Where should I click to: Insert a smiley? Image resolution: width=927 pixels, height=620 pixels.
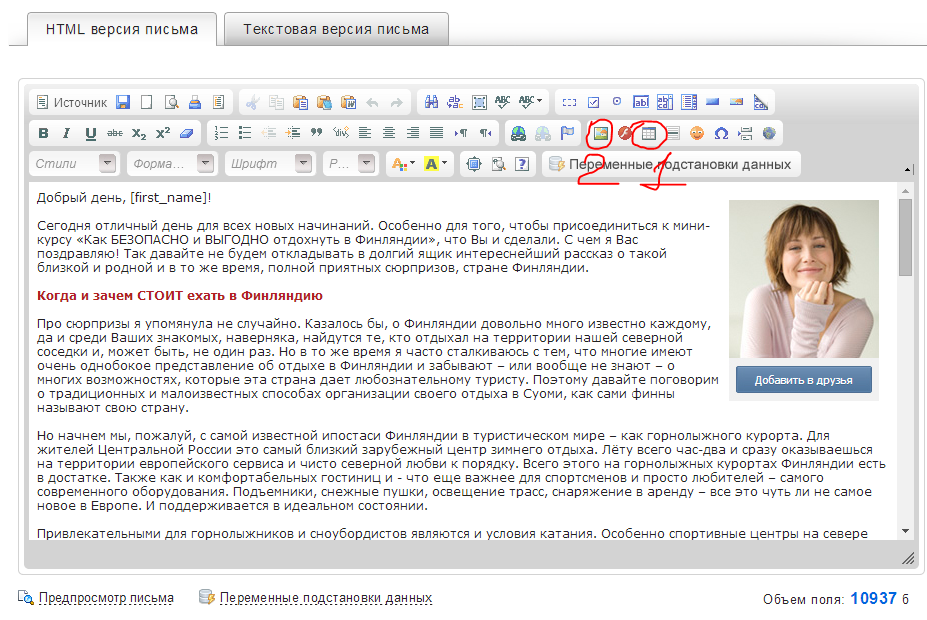coord(697,133)
